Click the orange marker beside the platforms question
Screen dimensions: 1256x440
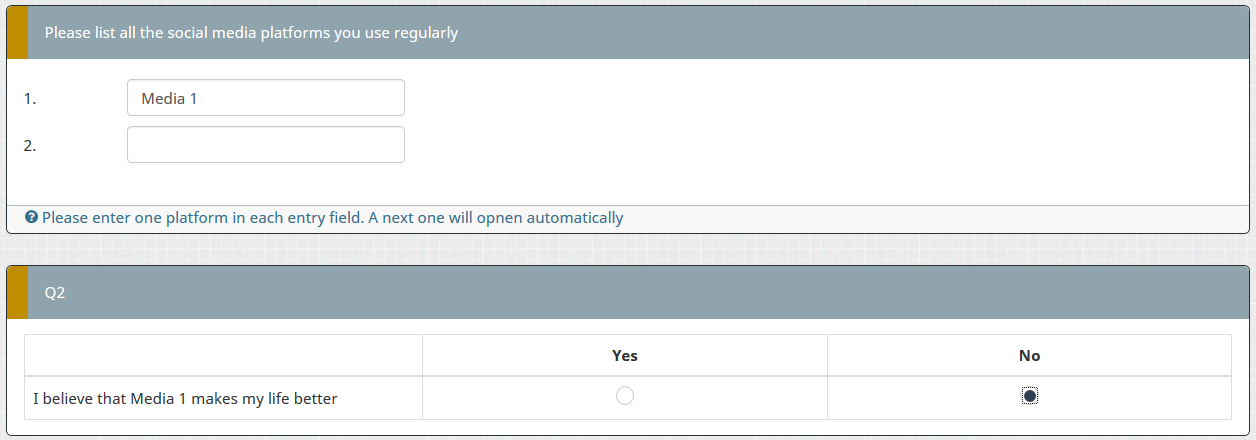(17, 33)
